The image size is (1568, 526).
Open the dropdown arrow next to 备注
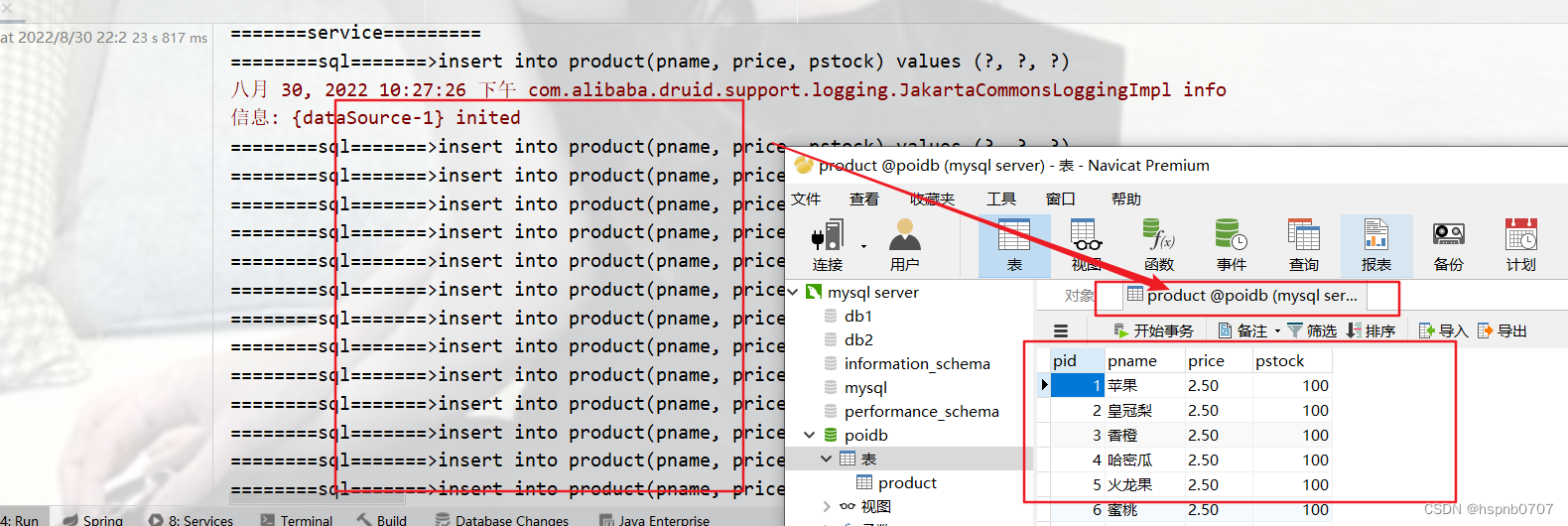click(x=1277, y=331)
